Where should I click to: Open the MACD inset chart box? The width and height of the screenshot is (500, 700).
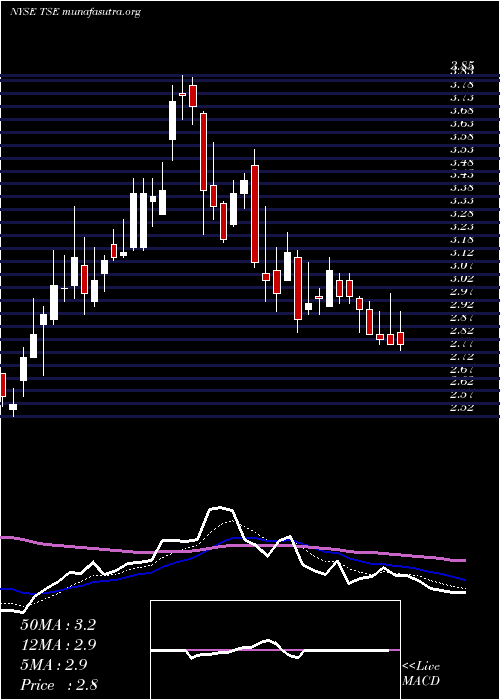275,650
